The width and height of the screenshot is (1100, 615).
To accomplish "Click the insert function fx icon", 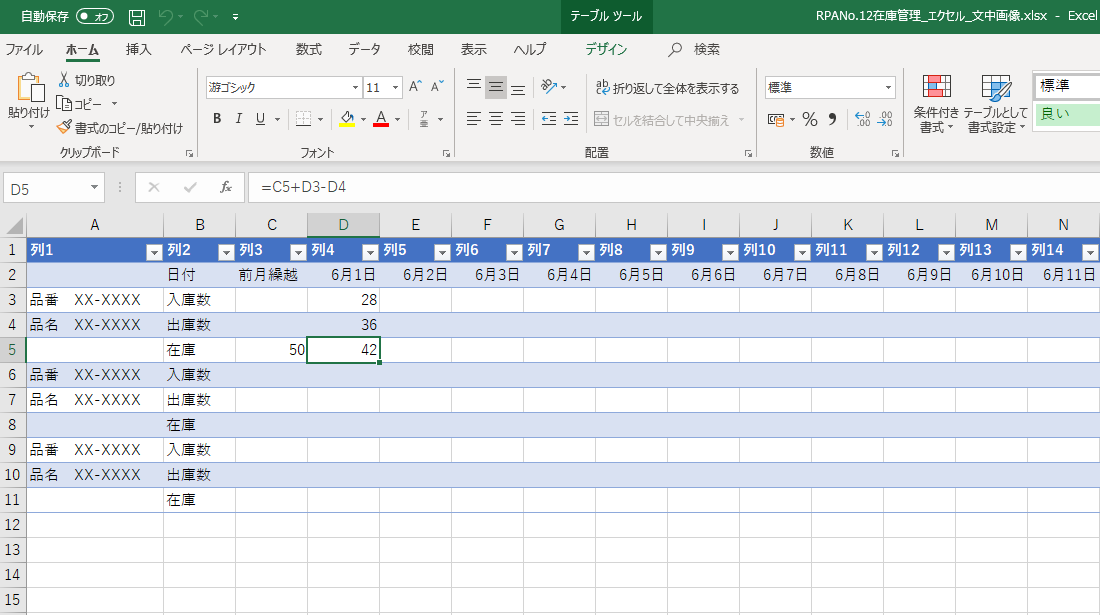I will pos(226,187).
